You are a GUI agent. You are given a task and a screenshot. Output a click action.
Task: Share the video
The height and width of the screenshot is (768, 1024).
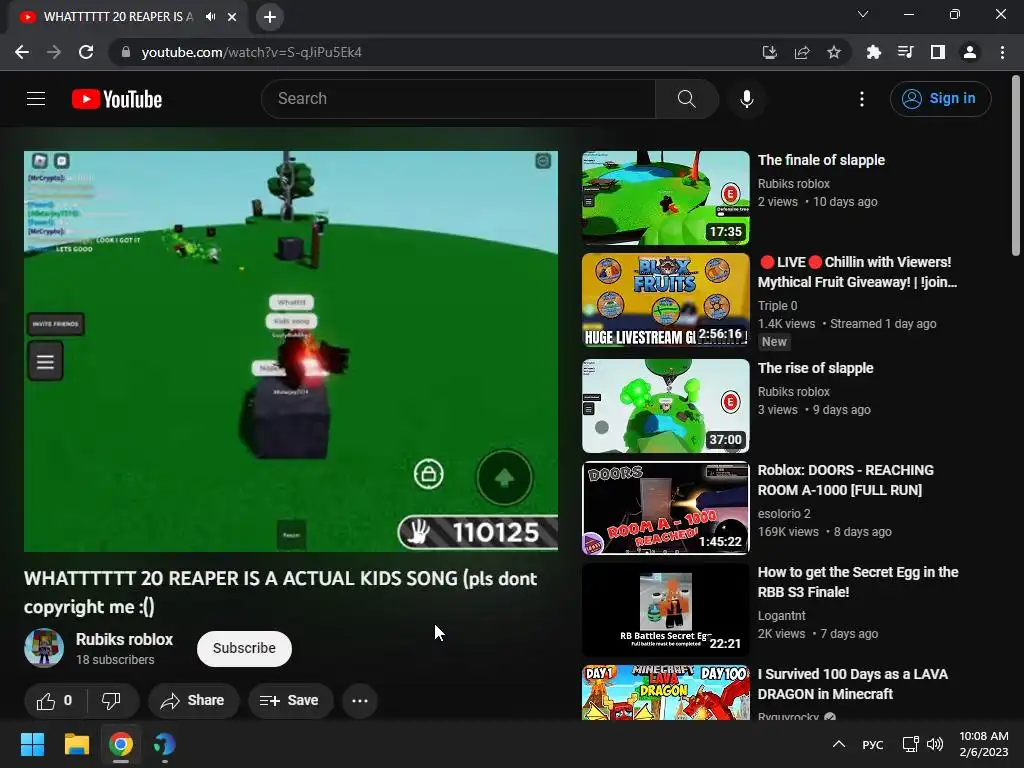pyautogui.click(x=193, y=701)
